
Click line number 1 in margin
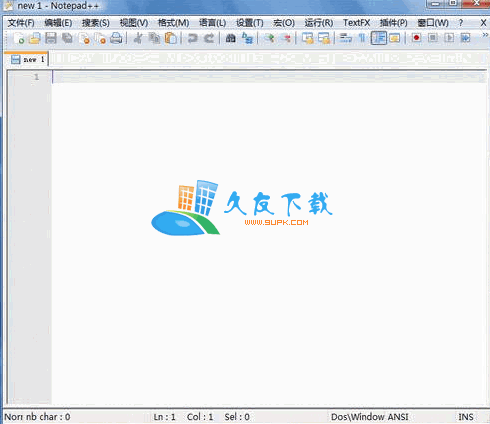pos(36,77)
